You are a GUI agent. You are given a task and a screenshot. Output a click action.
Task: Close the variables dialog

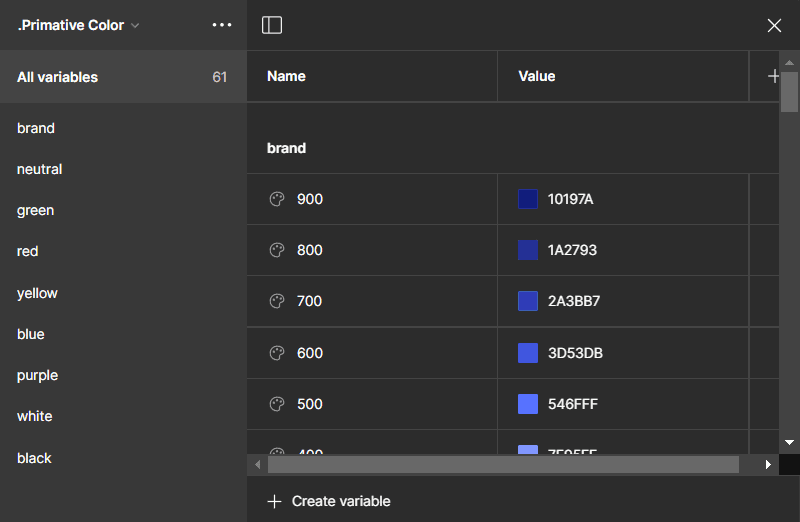tap(774, 26)
